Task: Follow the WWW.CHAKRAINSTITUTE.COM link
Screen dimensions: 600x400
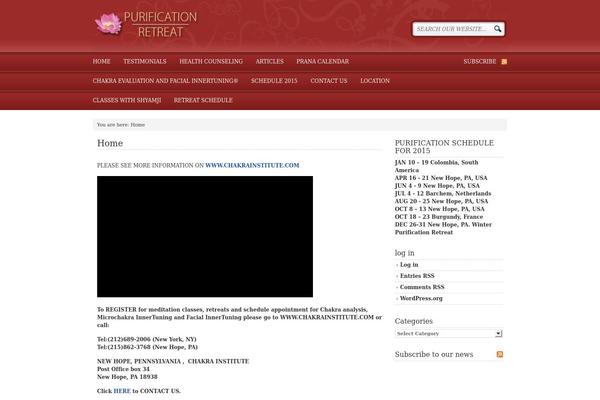Action: coord(252,165)
